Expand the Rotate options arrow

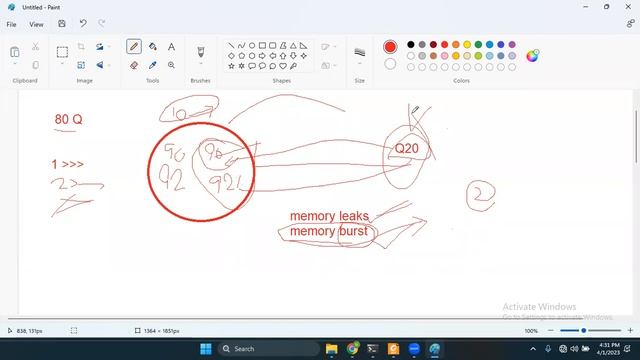109,47
